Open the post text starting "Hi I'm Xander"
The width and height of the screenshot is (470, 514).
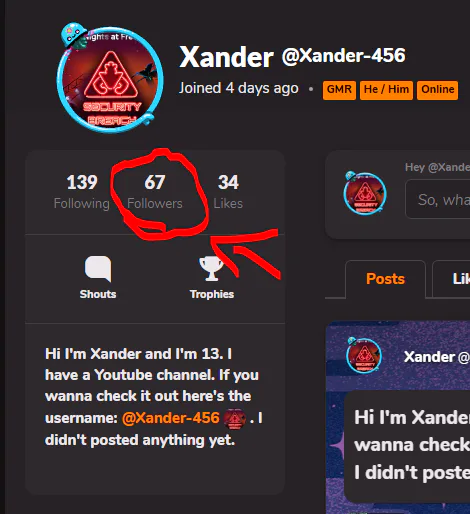[412, 445]
